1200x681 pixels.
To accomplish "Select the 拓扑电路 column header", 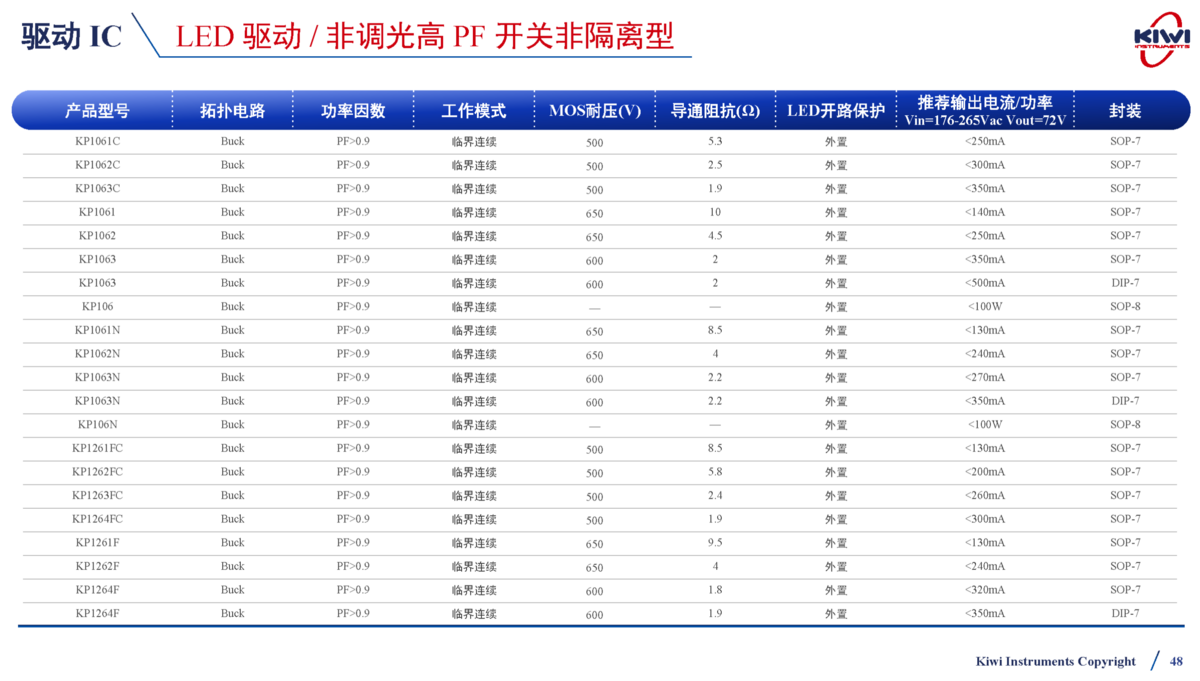I will click(232, 111).
